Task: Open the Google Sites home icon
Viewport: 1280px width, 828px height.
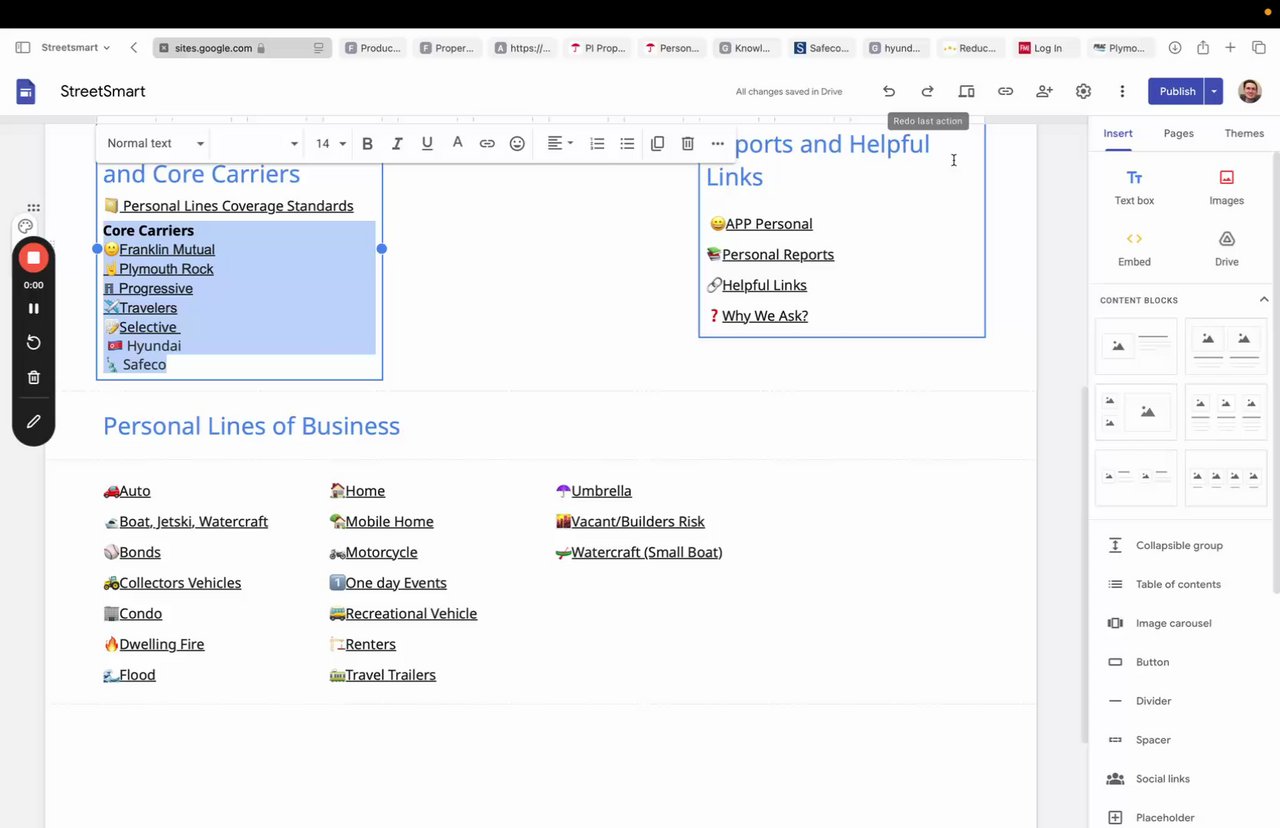Action: (26, 91)
